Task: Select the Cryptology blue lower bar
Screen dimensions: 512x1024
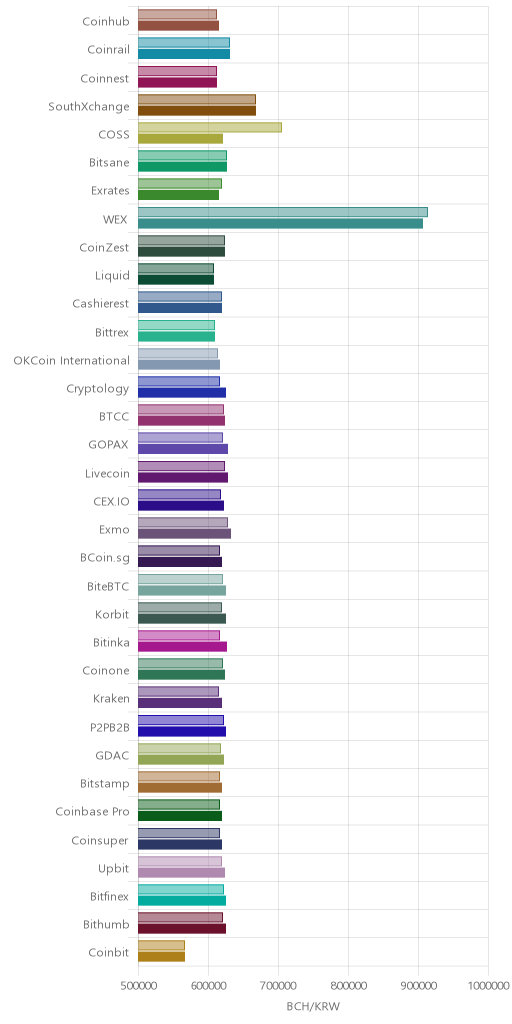Action: click(182, 392)
